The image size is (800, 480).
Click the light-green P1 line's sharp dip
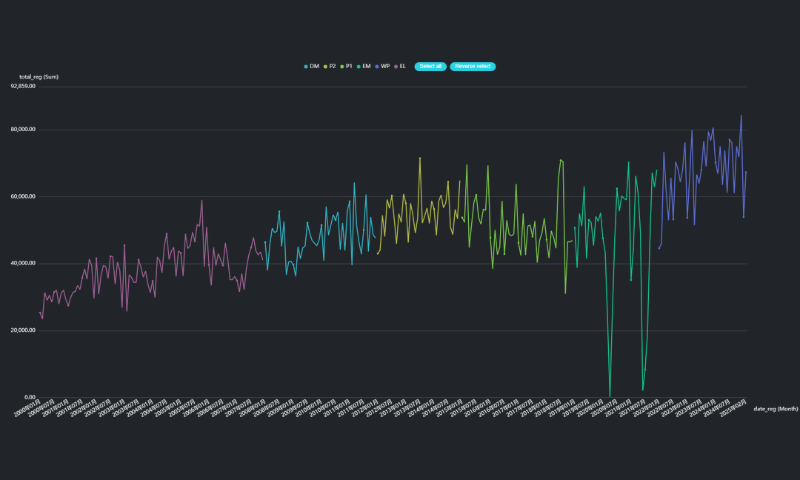565,292
